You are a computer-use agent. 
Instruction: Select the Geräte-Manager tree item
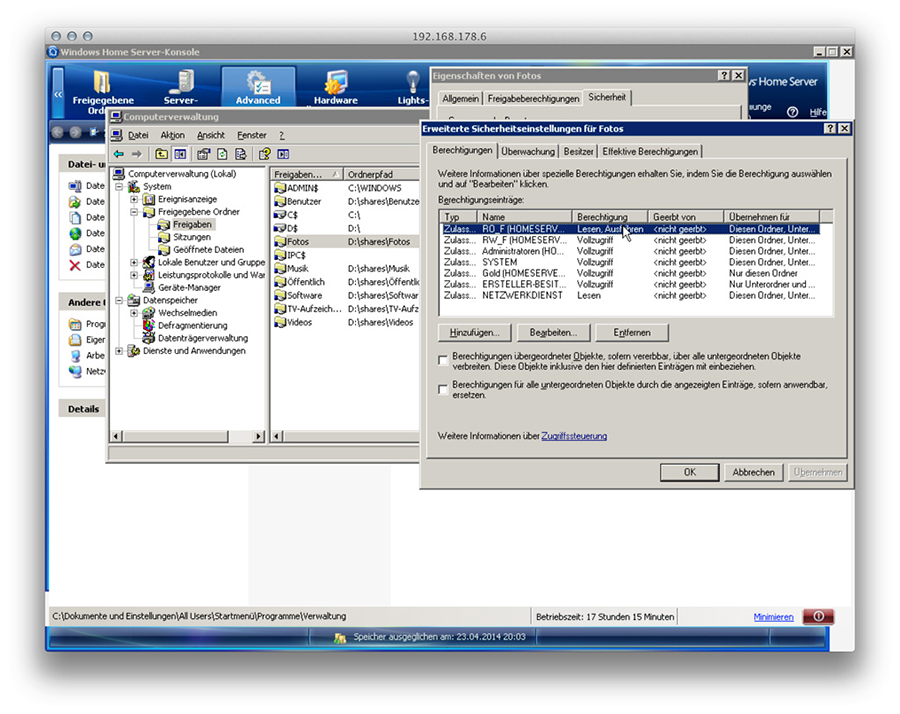coord(189,288)
